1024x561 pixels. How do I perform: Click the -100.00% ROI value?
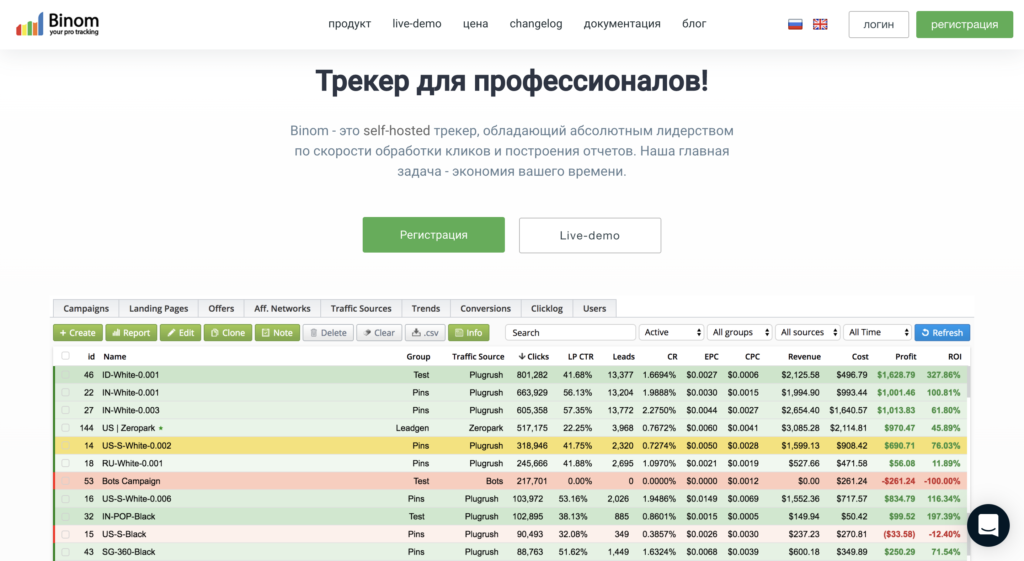[x=942, y=481]
